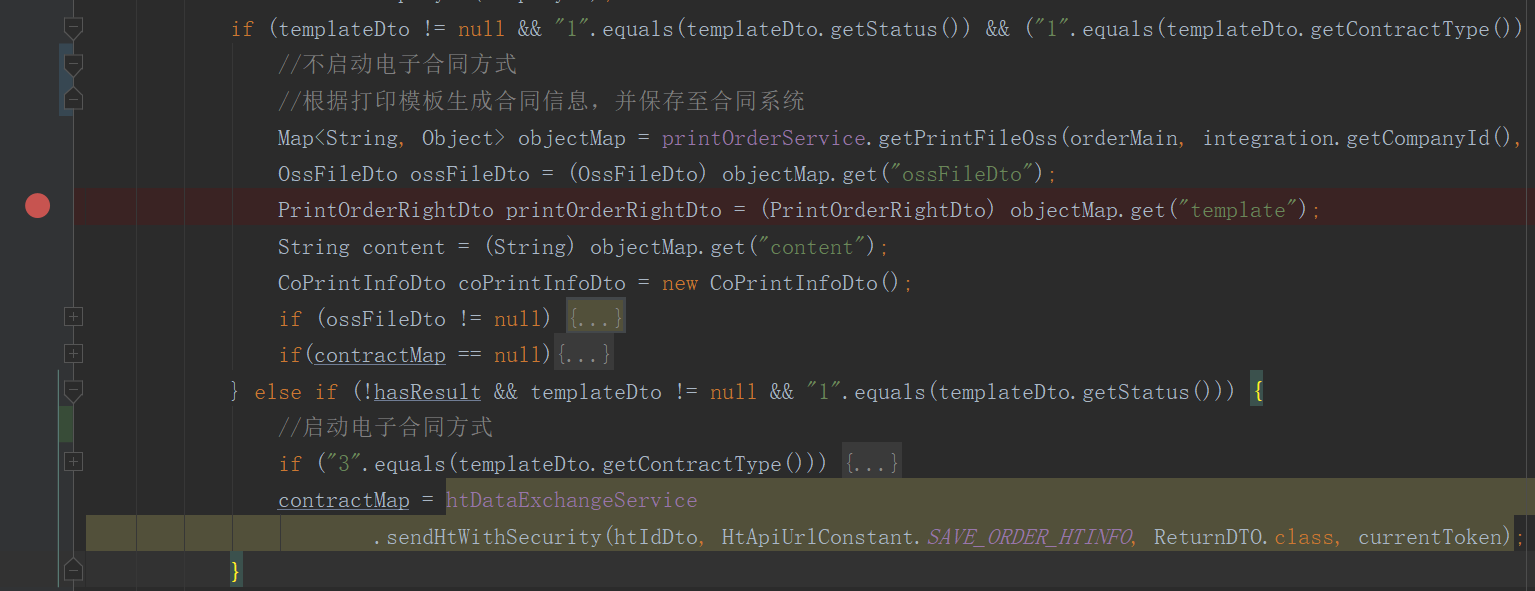Image resolution: width=1535 pixels, height=591 pixels.
Task: Toggle the breakpoint on the PrintOrderRightDto line
Action: (37, 207)
